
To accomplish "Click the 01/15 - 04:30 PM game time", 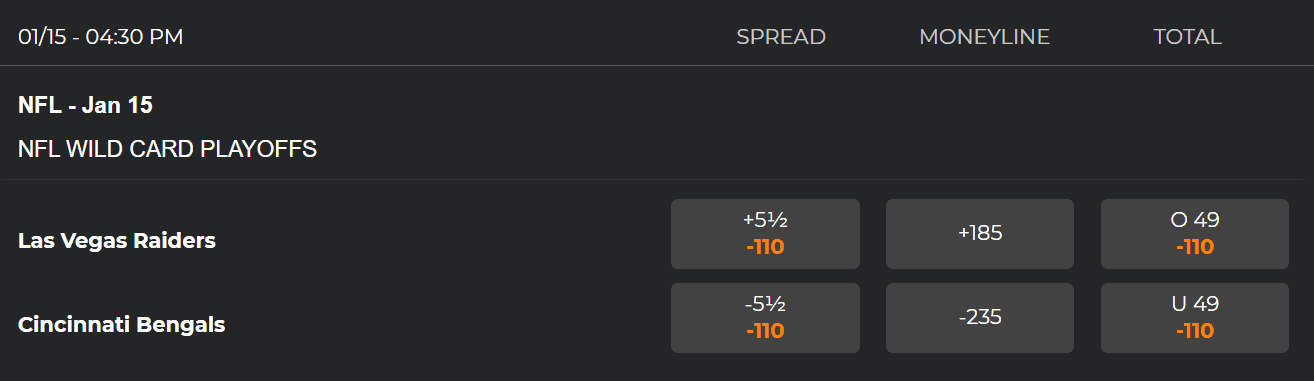I will pyautogui.click(x=100, y=37).
